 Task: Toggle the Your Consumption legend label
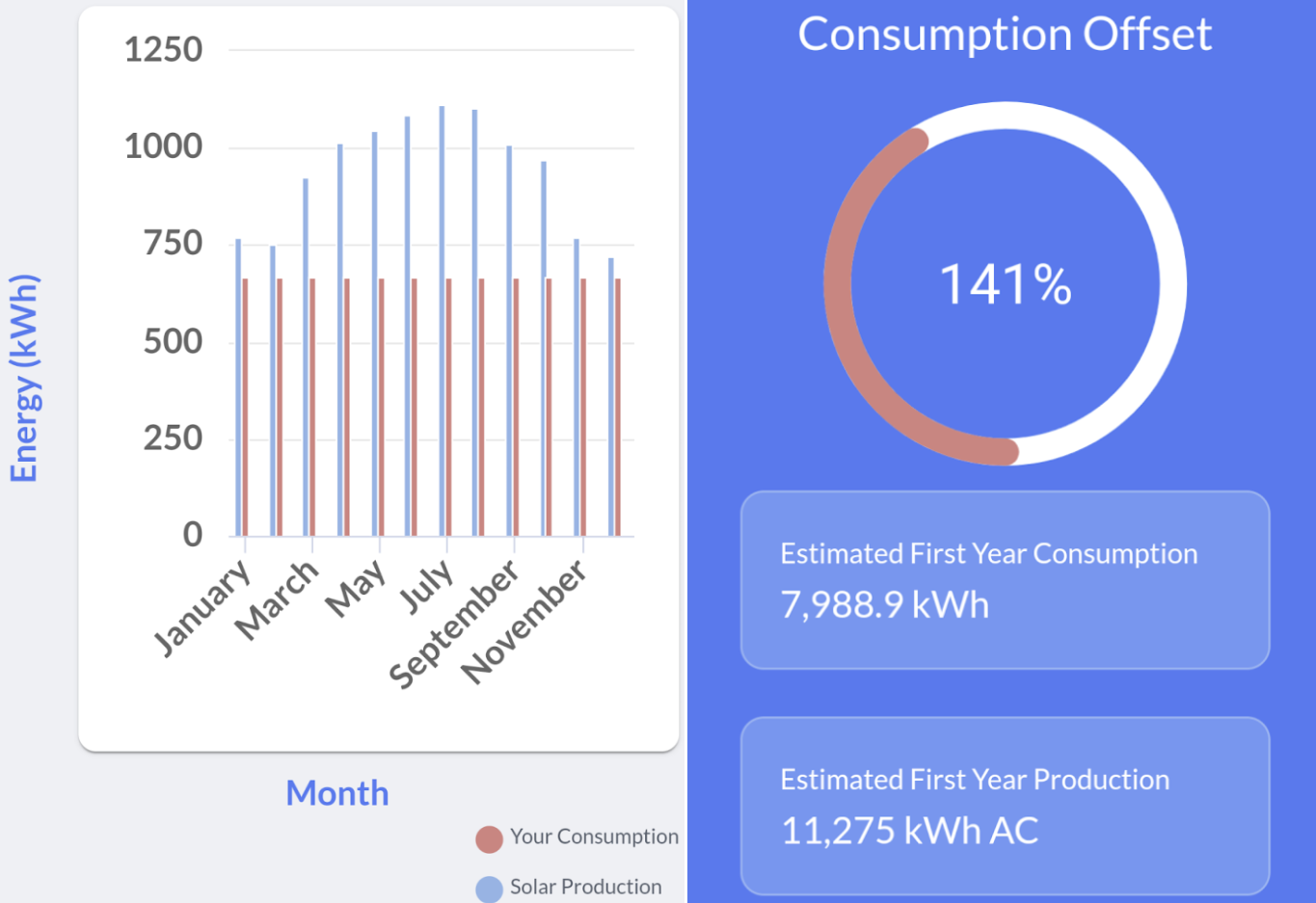tap(594, 837)
